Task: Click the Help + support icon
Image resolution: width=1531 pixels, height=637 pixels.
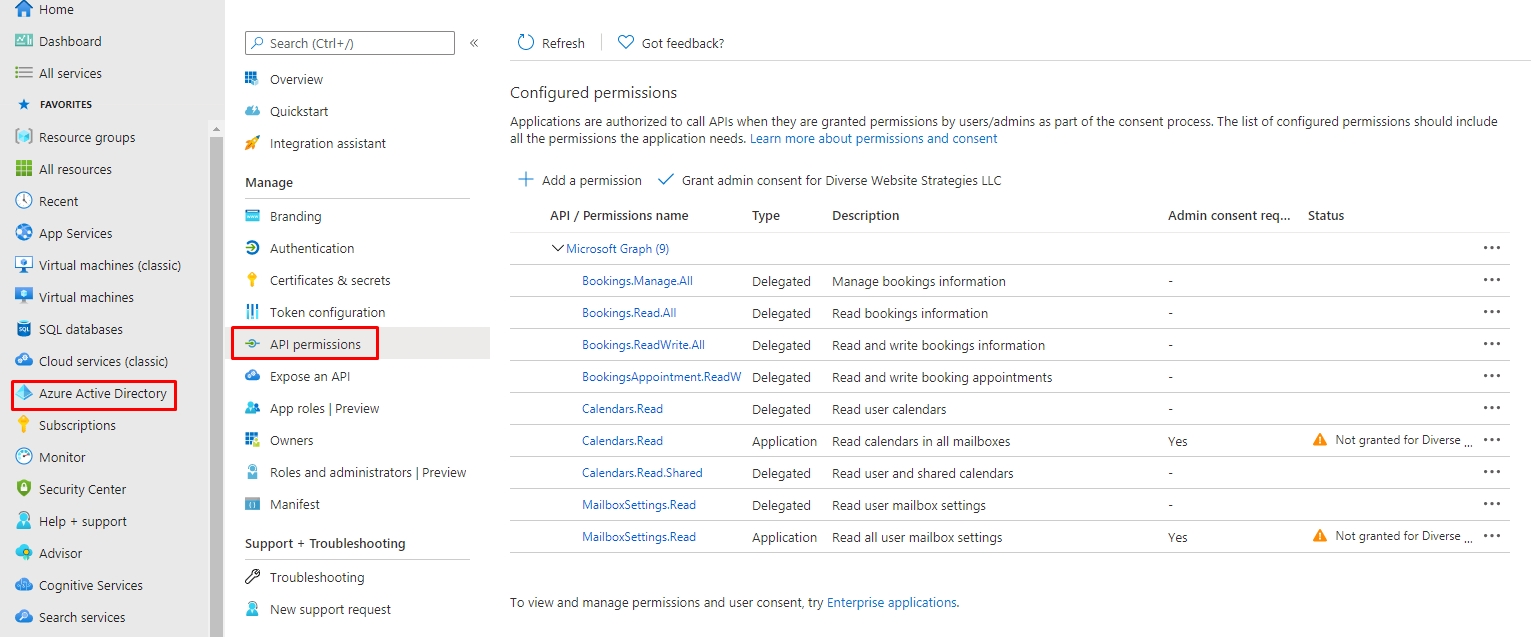Action: click(24, 521)
